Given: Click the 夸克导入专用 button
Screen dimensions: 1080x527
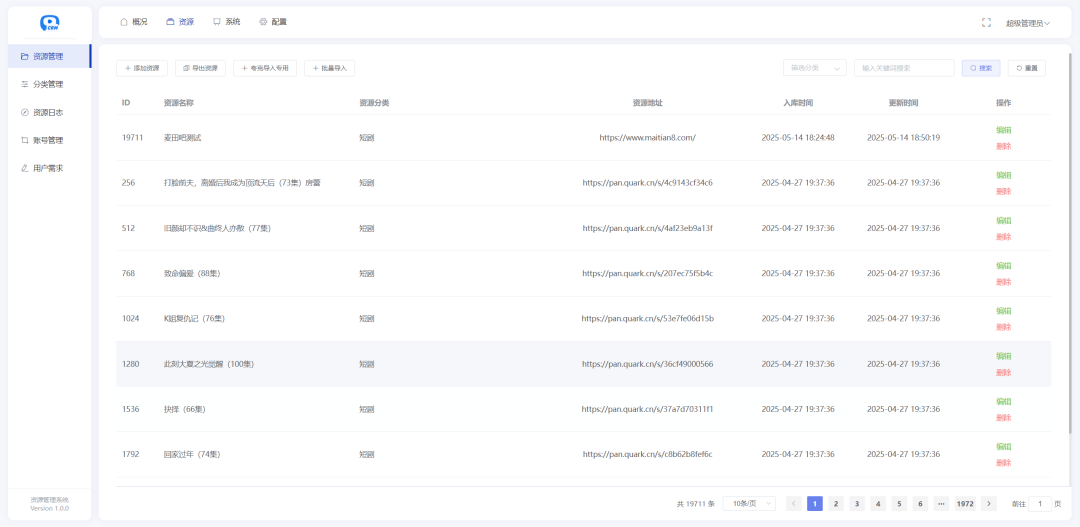Looking at the screenshot, I should tap(265, 68).
